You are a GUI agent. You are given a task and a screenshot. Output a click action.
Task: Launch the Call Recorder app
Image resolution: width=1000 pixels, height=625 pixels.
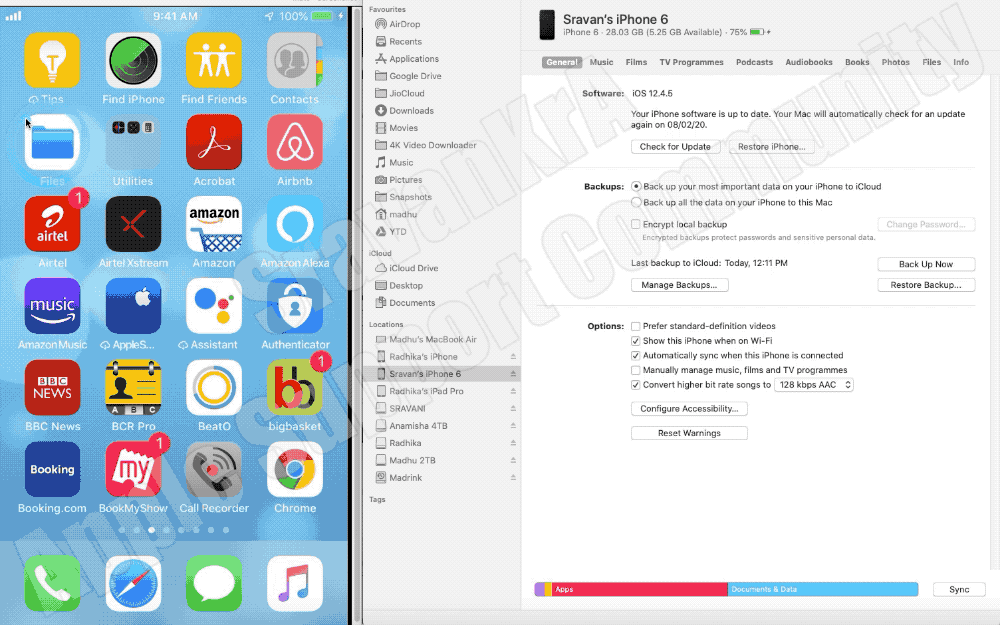(x=214, y=469)
